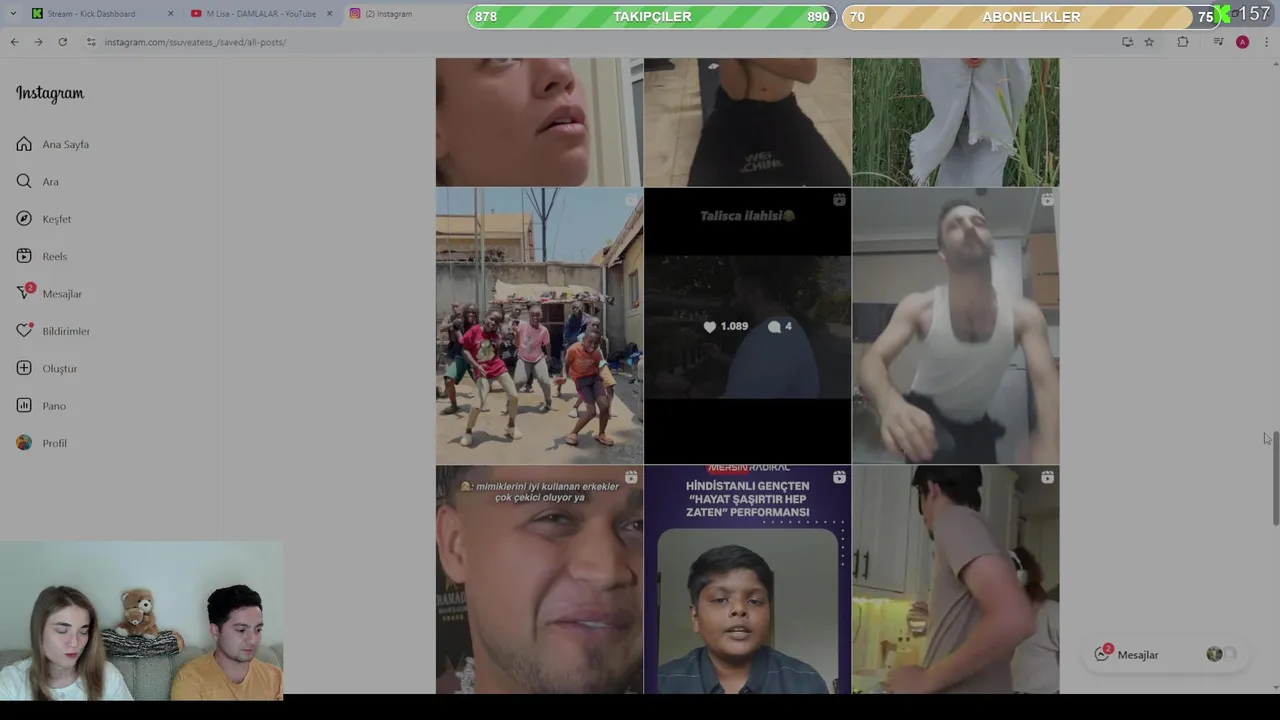1280x720 pixels.
Task: Open Reels from the sidebar
Action: point(42,256)
